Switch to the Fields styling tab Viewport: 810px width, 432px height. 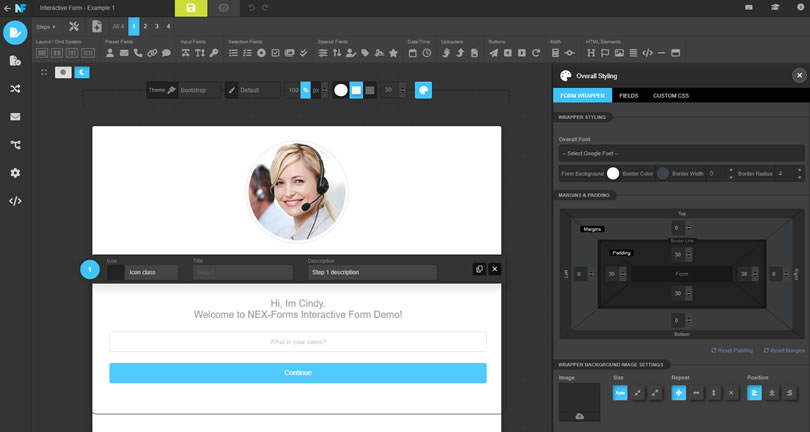pyautogui.click(x=629, y=96)
